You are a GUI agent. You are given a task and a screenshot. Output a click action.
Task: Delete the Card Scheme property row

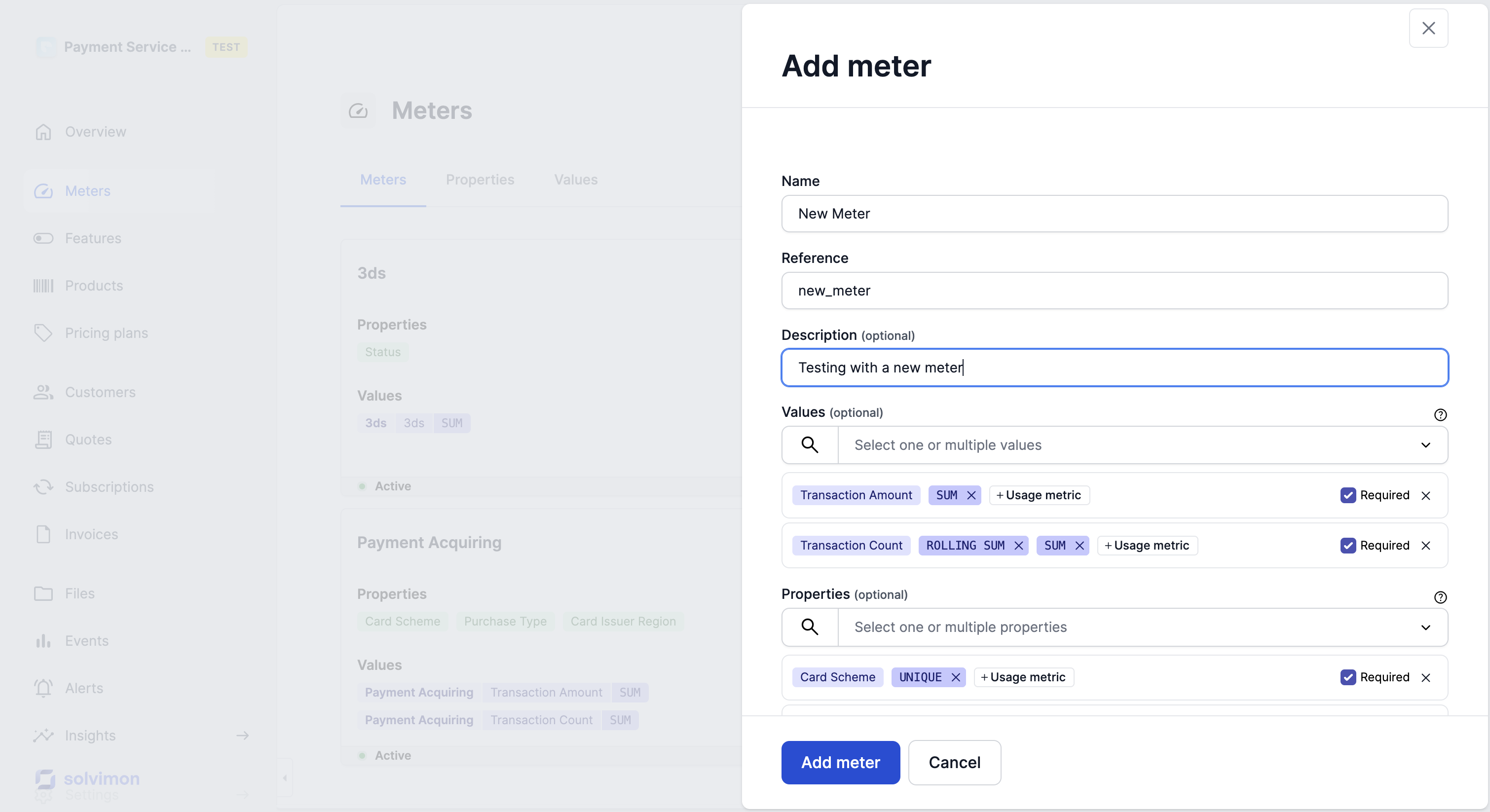1426,677
